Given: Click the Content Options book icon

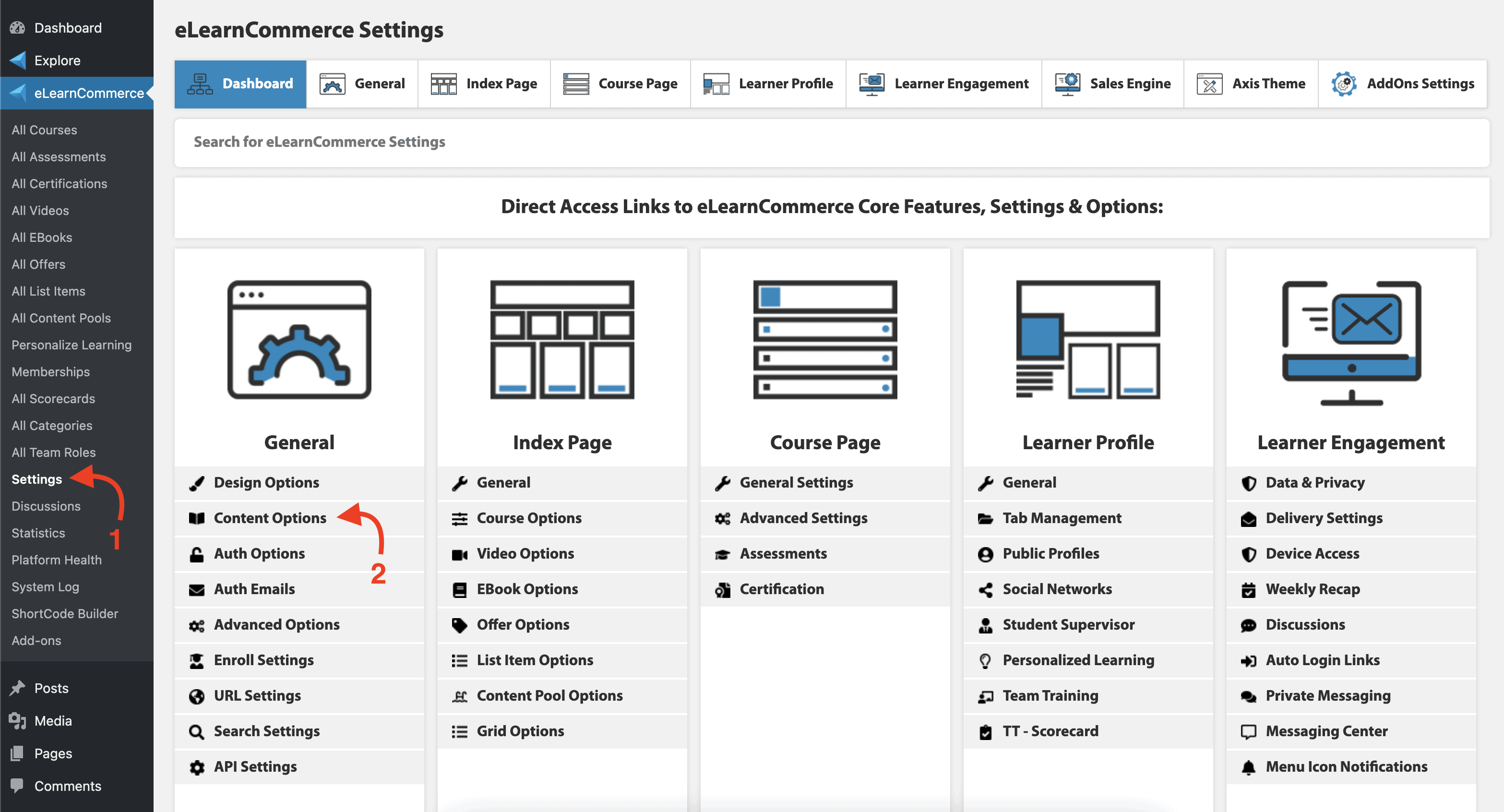Looking at the screenshot, I should point(197,518).
